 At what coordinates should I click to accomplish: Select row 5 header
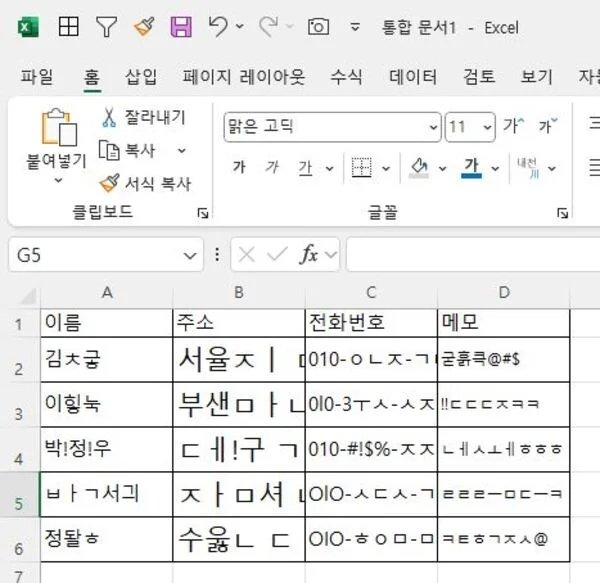(19, 495)
